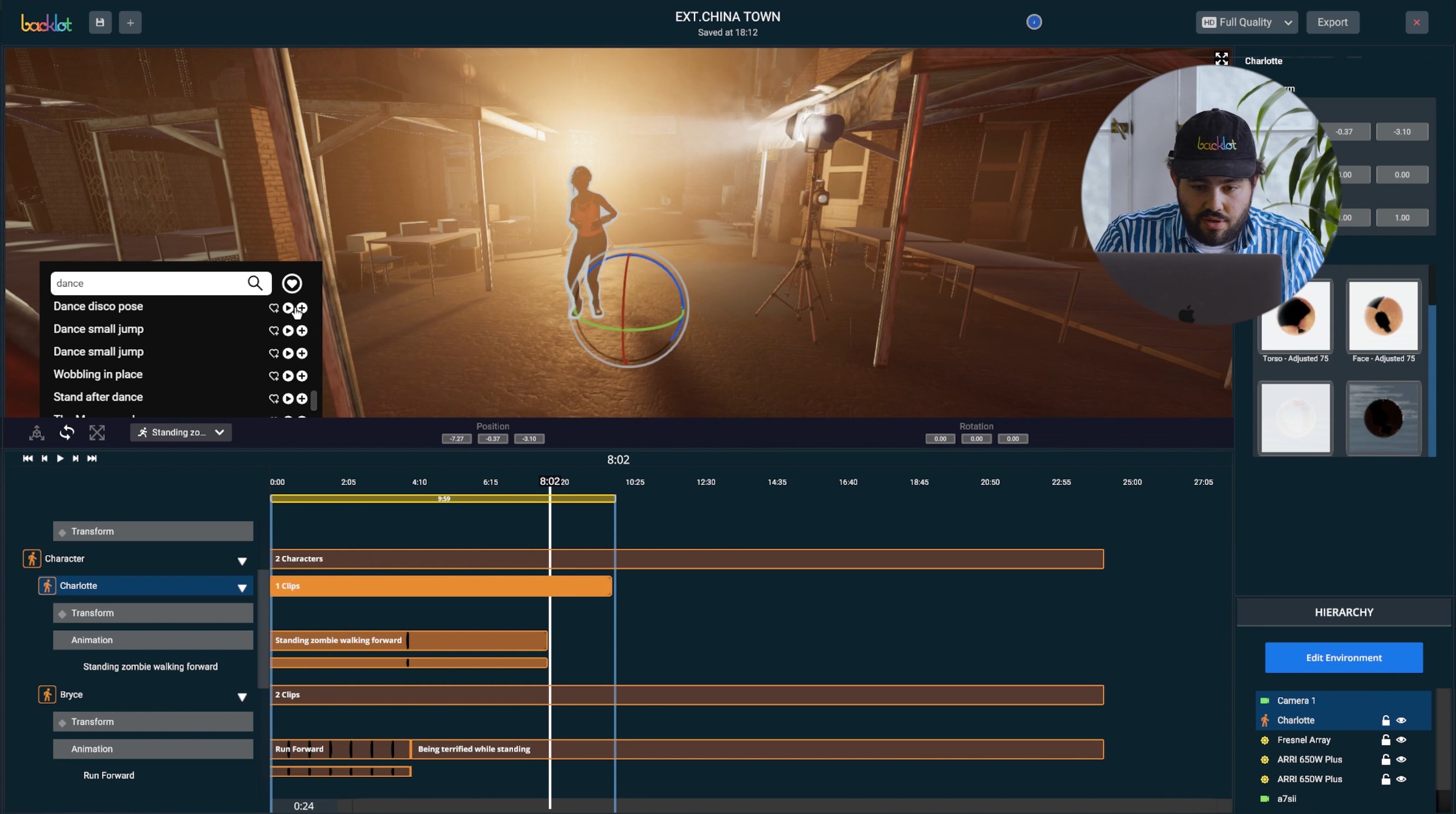The image size is (1456, 814).
Task: Collapse the Bryce track group
Action: tap(242, 696)
